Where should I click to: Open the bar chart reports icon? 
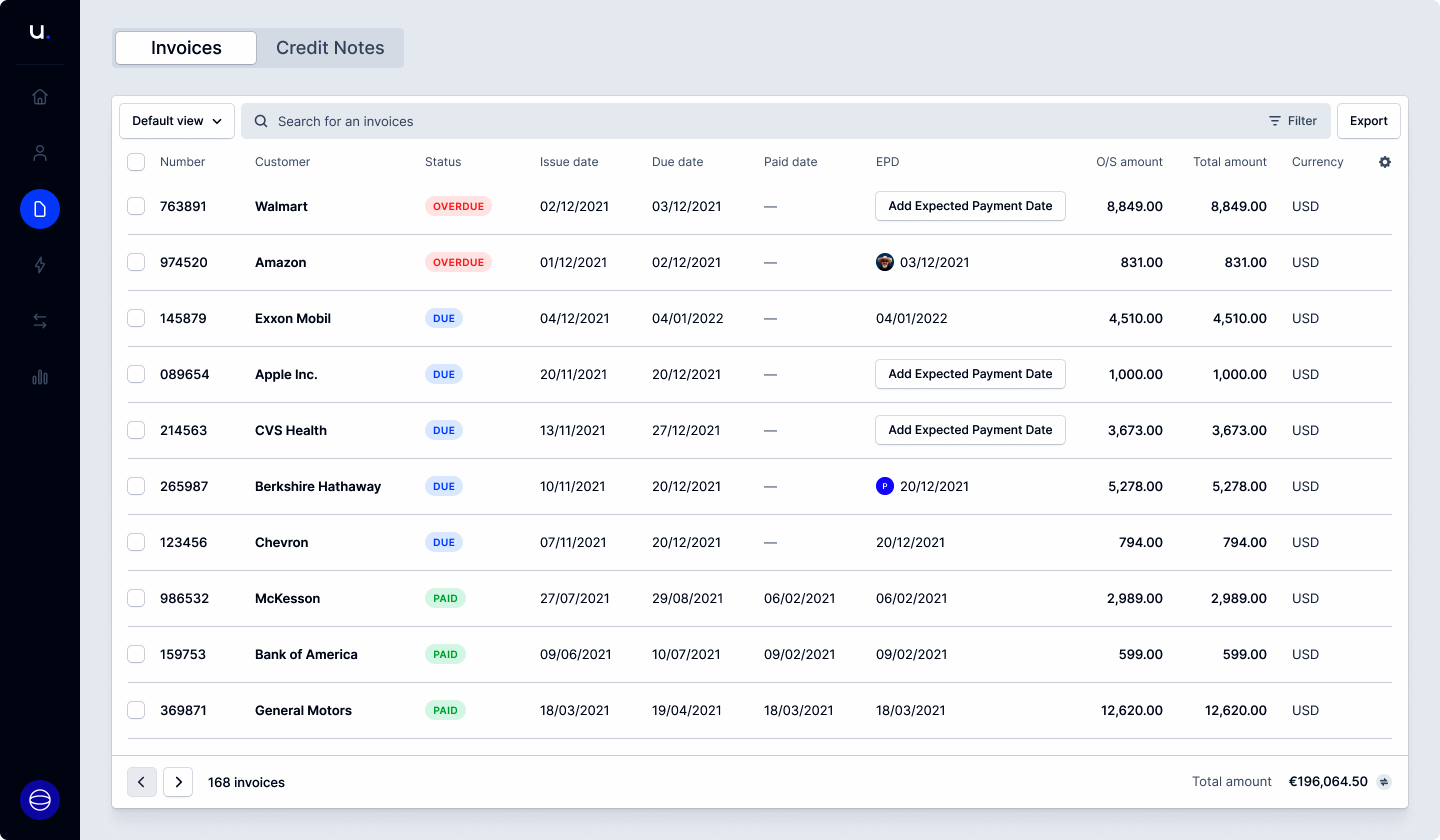[x=40, y=377]
